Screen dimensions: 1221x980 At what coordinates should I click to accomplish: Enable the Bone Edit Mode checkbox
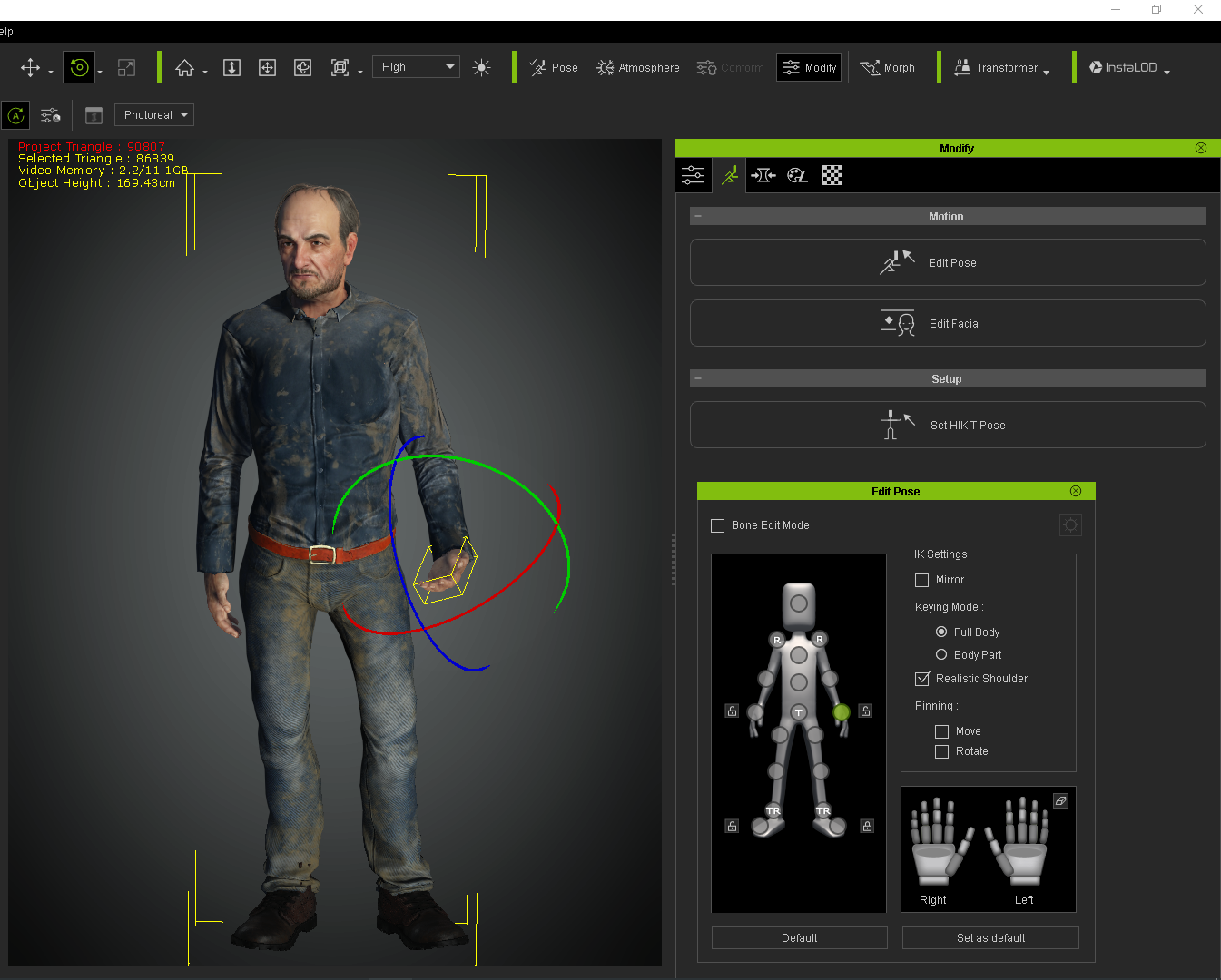click(x=717, y=525)
